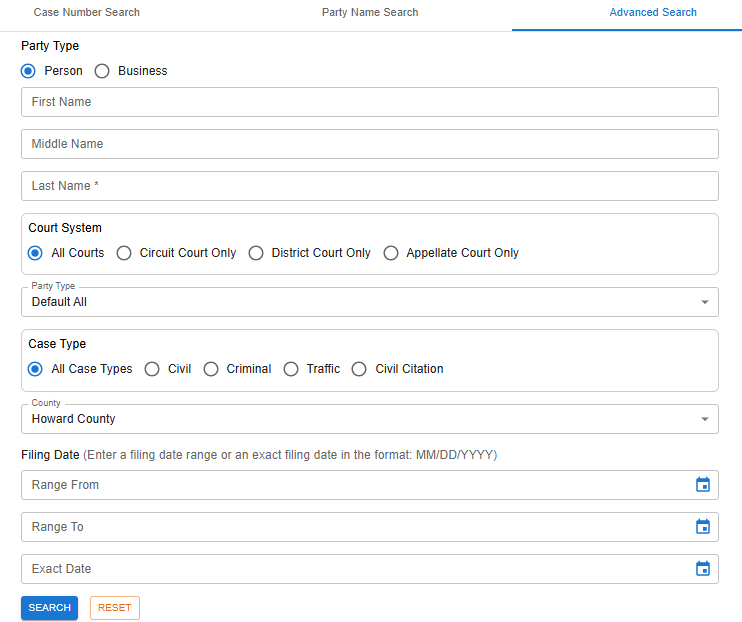Open calendar picker for Range From
Screen dimensions: 742x622
702,485
